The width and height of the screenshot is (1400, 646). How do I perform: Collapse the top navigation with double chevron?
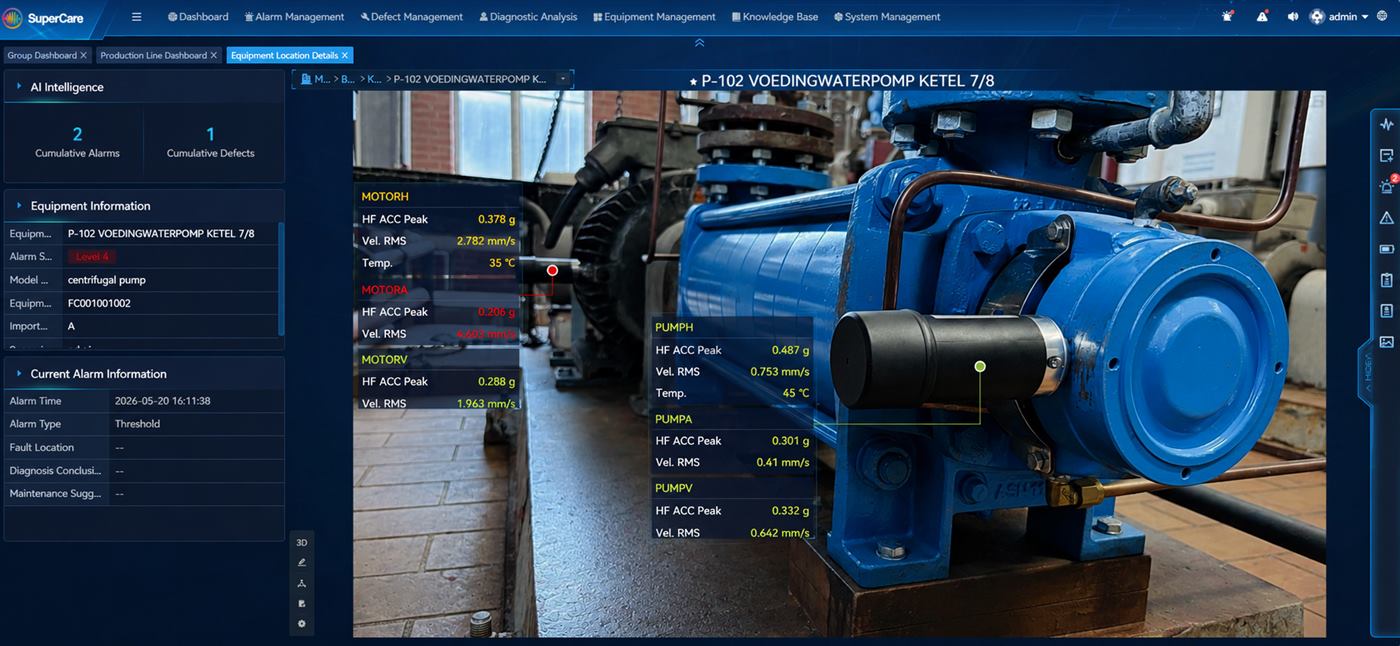pyautogui.click(x=699, y=43)
